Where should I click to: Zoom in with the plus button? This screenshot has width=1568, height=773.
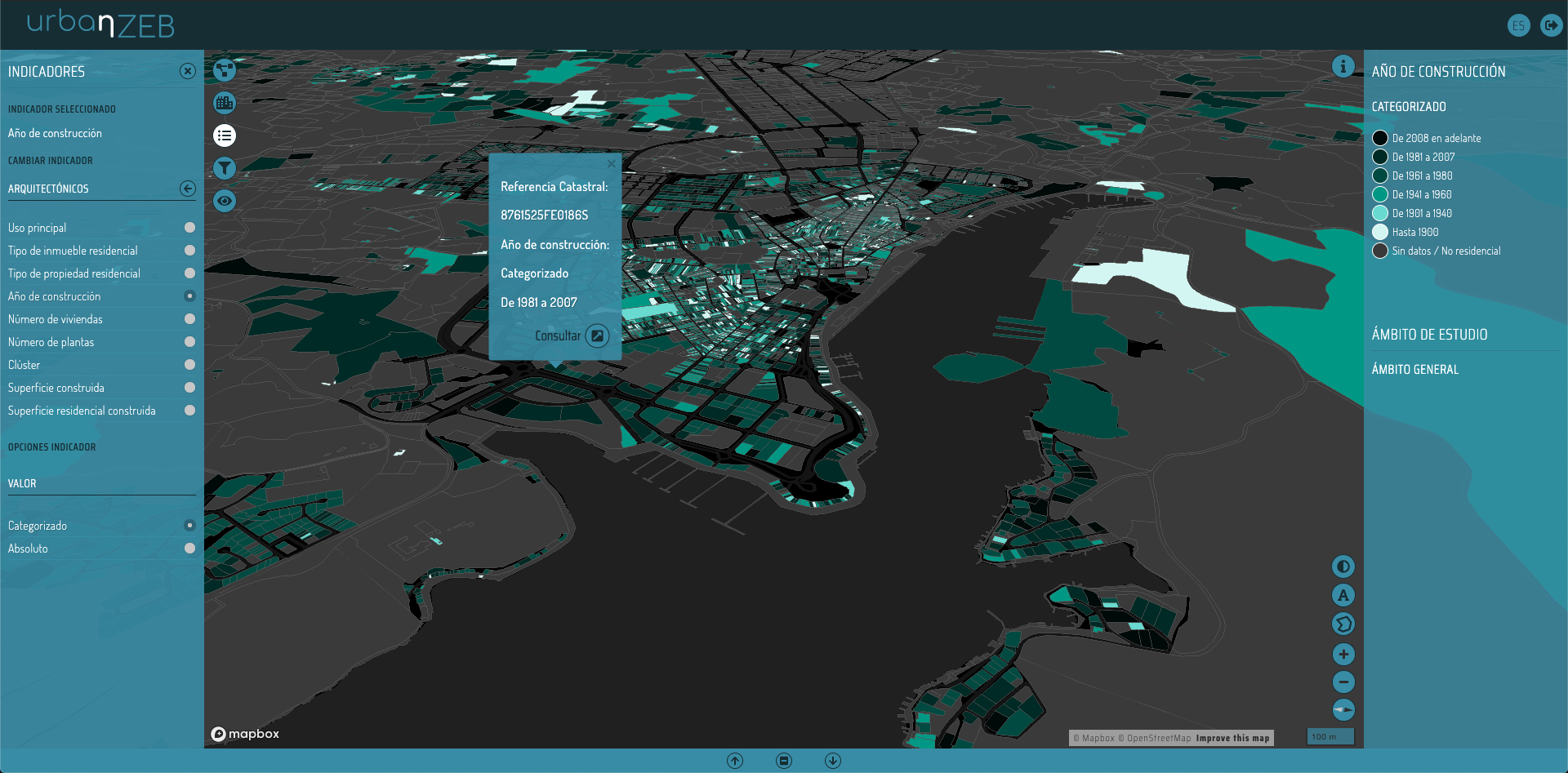pyautogui.click(x=1343, y=654)
